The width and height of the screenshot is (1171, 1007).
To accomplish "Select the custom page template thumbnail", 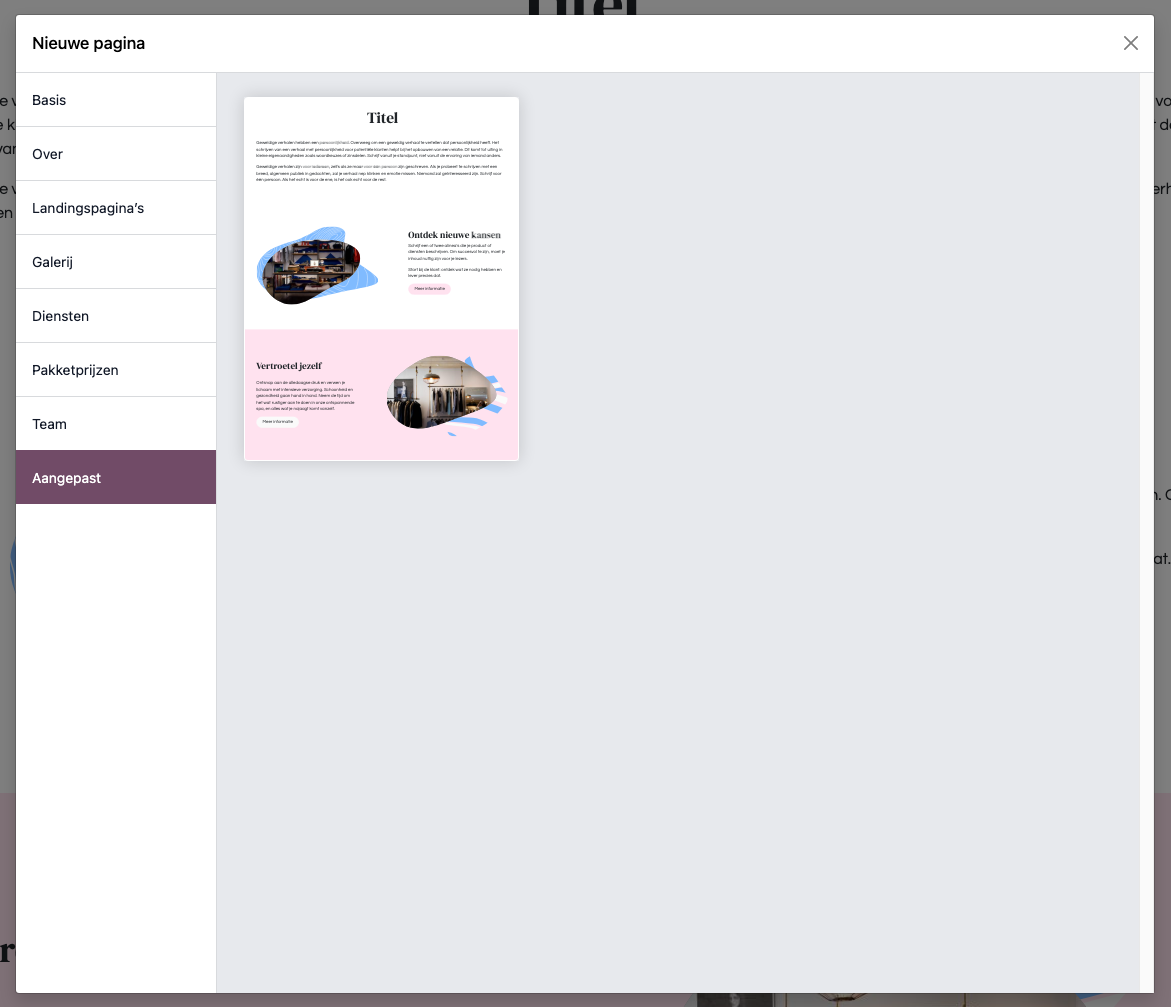I will [381, 278].
